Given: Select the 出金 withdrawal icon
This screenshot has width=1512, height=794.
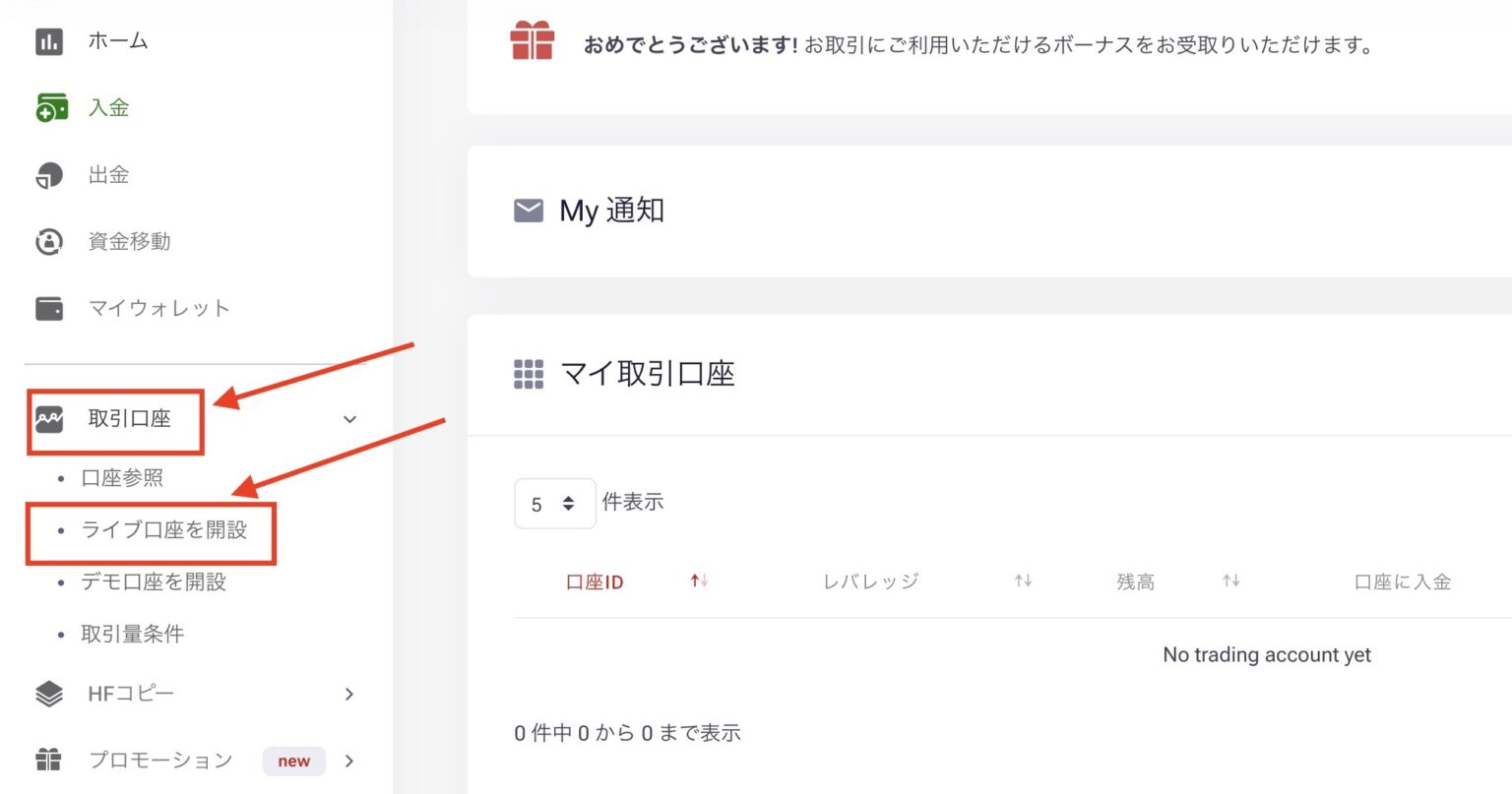Looking at the screenshot, I should 48,174.
